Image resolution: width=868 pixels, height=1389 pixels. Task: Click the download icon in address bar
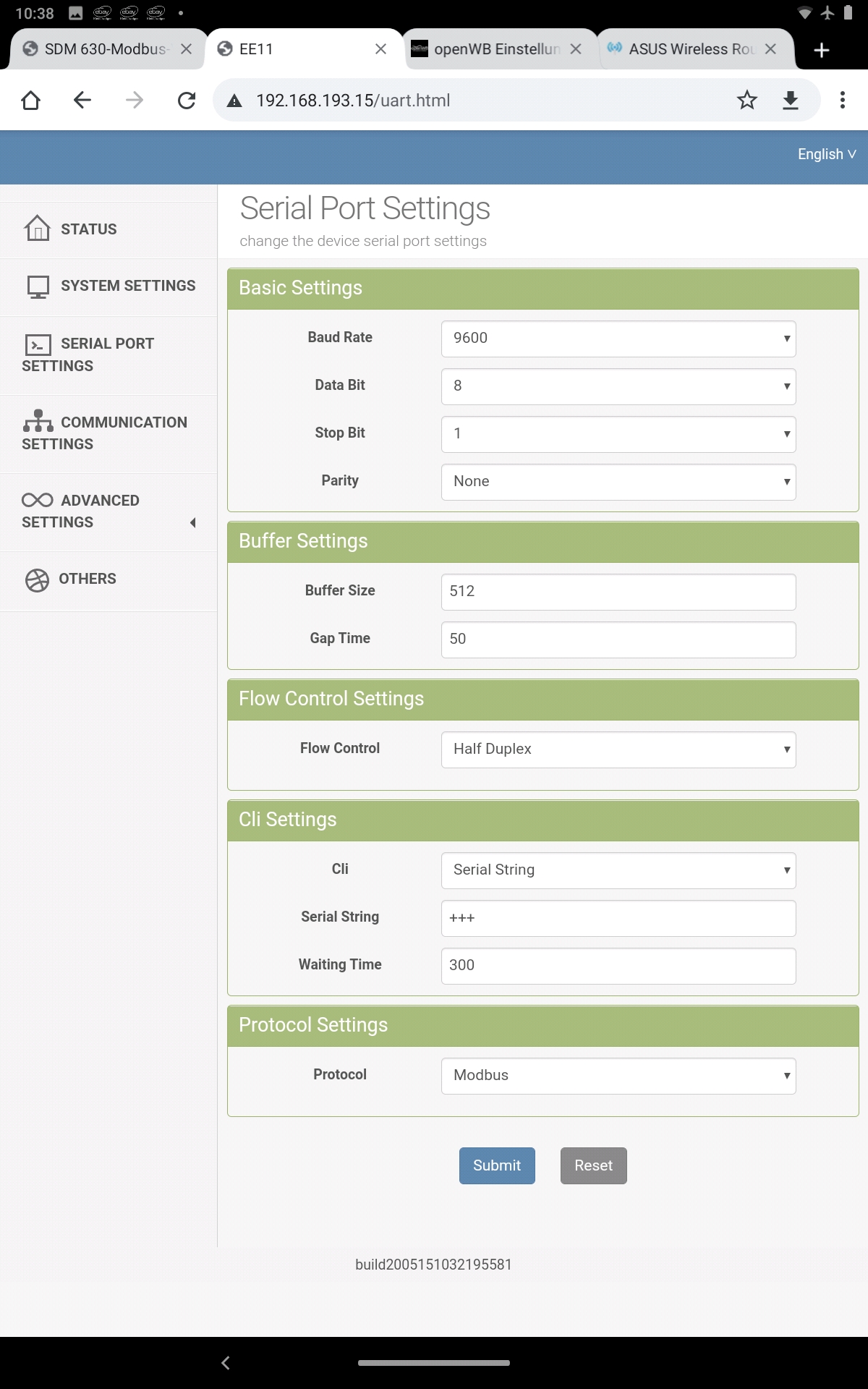(x=791, y=100)
